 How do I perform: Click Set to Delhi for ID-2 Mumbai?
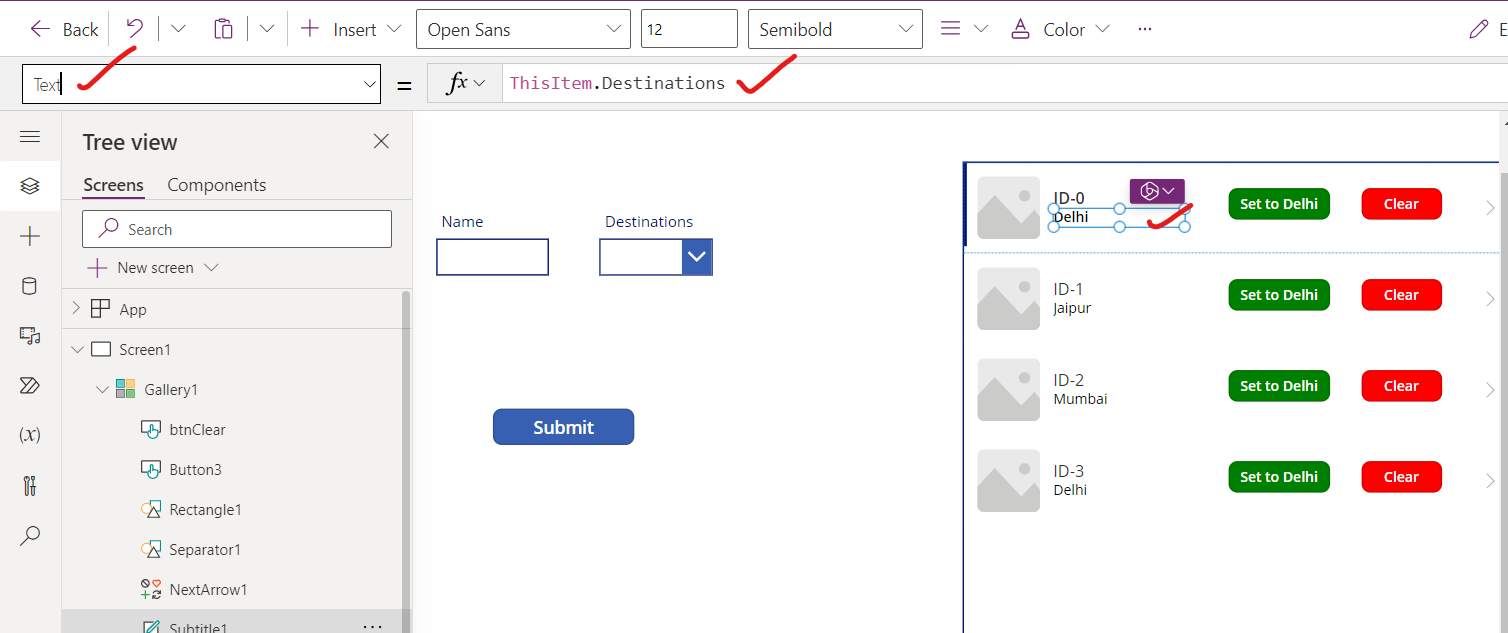tap(1278, 385)
